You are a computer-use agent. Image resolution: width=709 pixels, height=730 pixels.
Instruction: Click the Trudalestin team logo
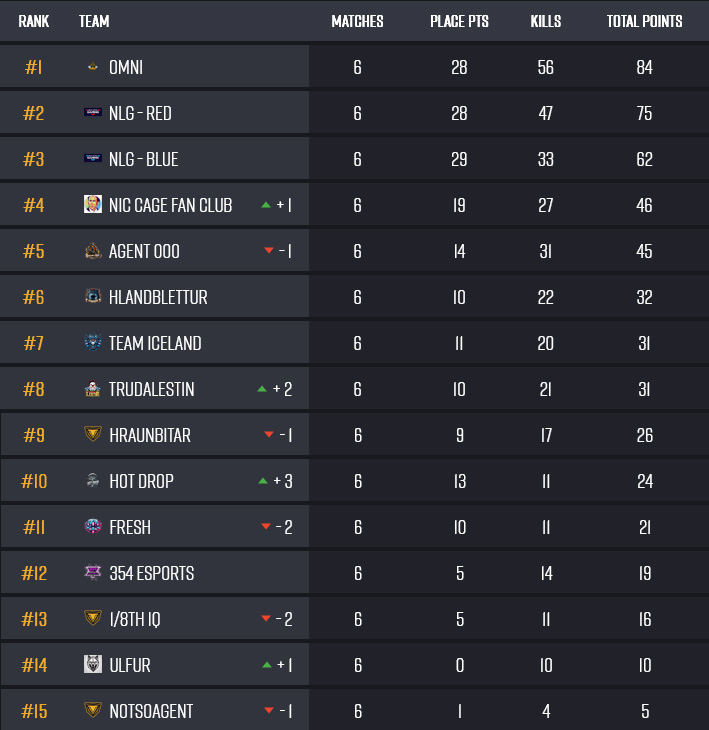pyautogui.click(x=93, y=389)
